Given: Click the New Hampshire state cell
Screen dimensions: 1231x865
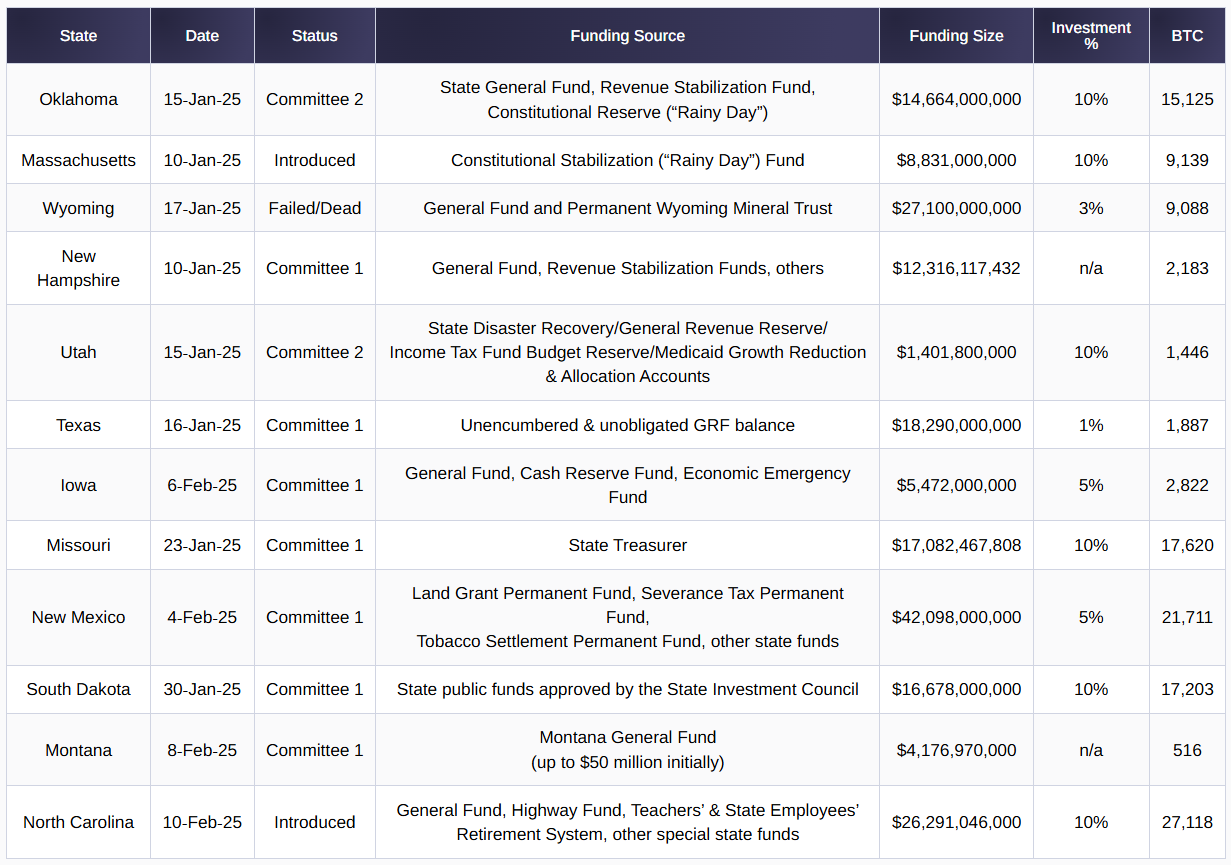Looking at the screenshot, I should (78, 268).
